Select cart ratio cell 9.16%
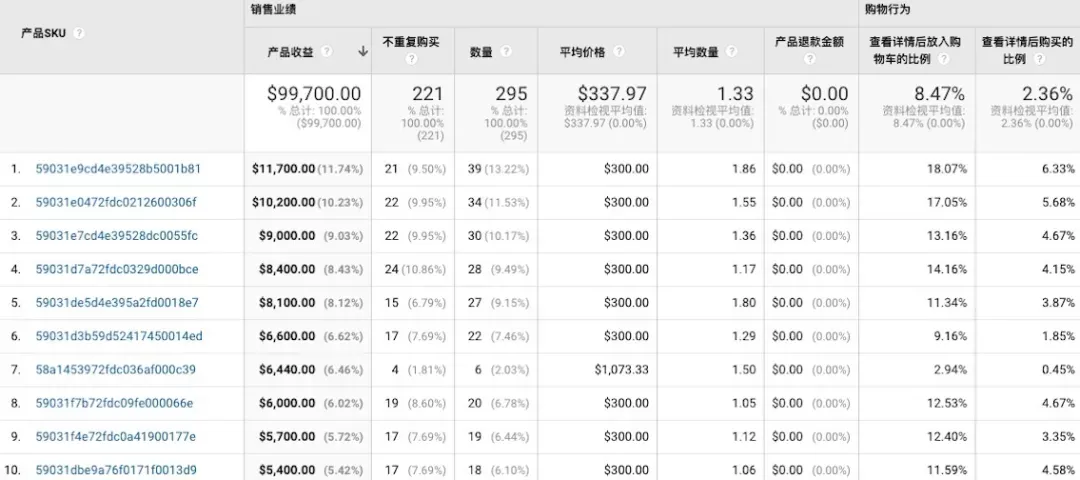Image resolution: width=1080 pixels, height=480 pixels. (951, 336)
